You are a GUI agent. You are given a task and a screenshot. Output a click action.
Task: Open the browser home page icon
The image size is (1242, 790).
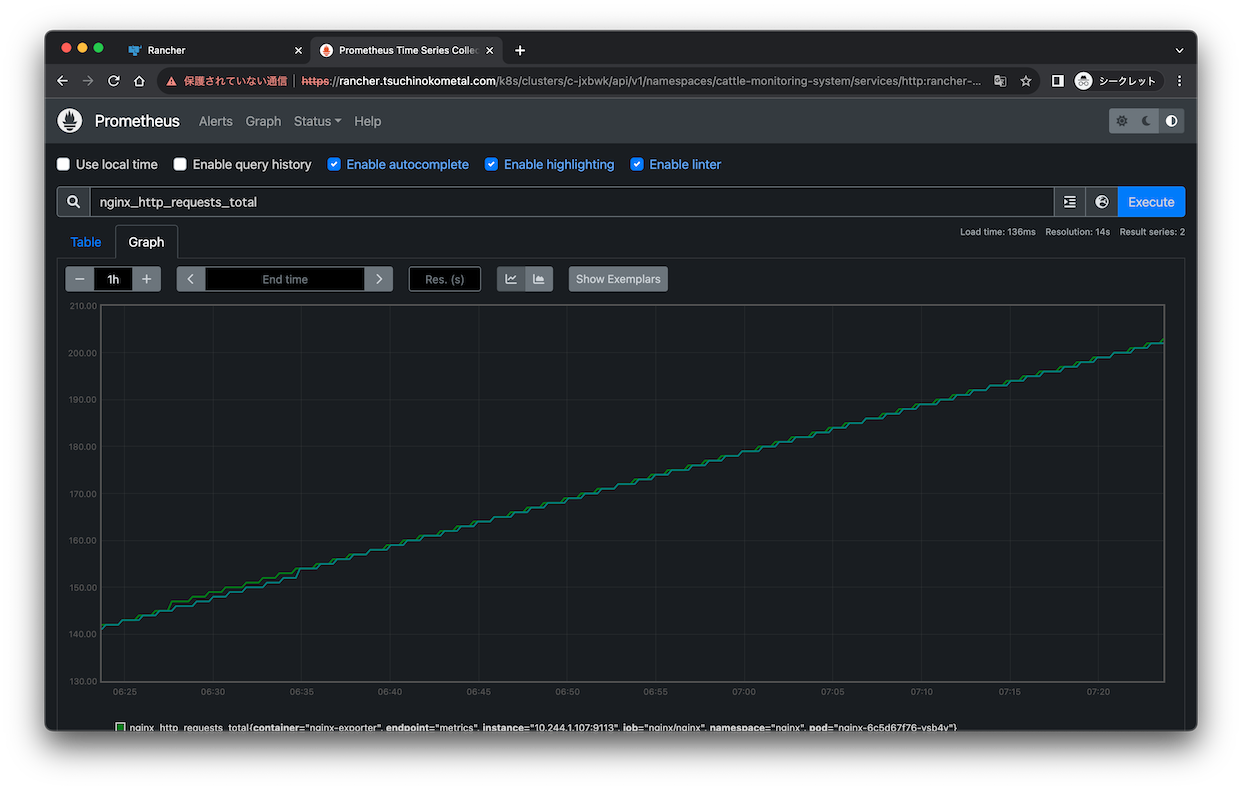(x=139, y=81)
